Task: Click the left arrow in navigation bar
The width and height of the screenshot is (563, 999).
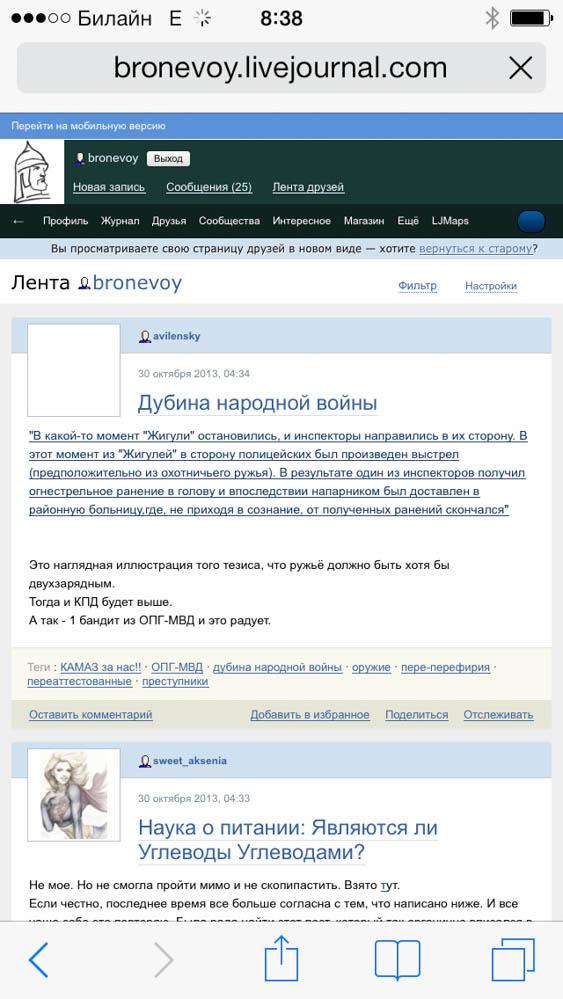Action: (x=18, y=221)
